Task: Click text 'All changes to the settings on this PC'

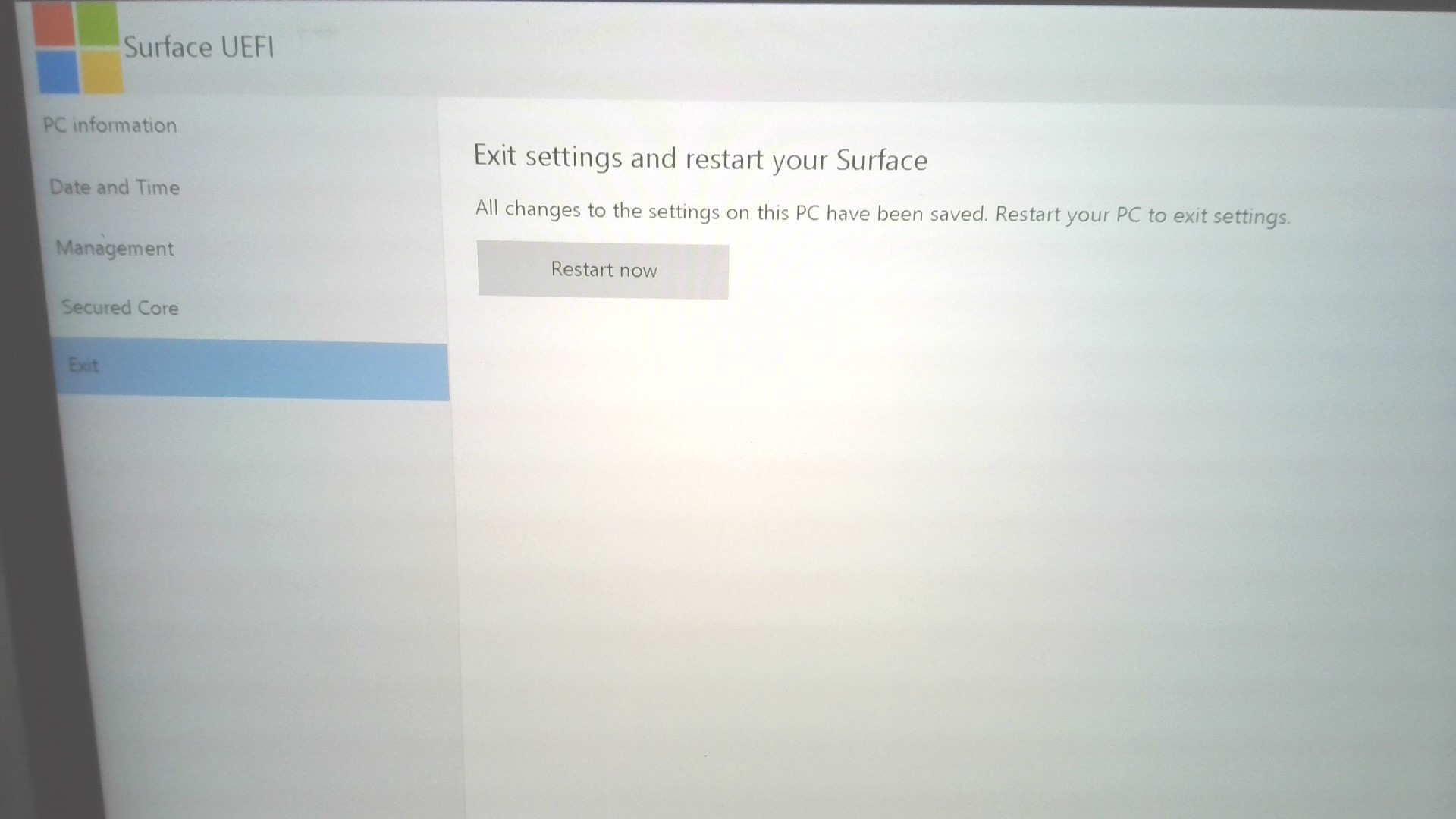Action: coord(648,210)
